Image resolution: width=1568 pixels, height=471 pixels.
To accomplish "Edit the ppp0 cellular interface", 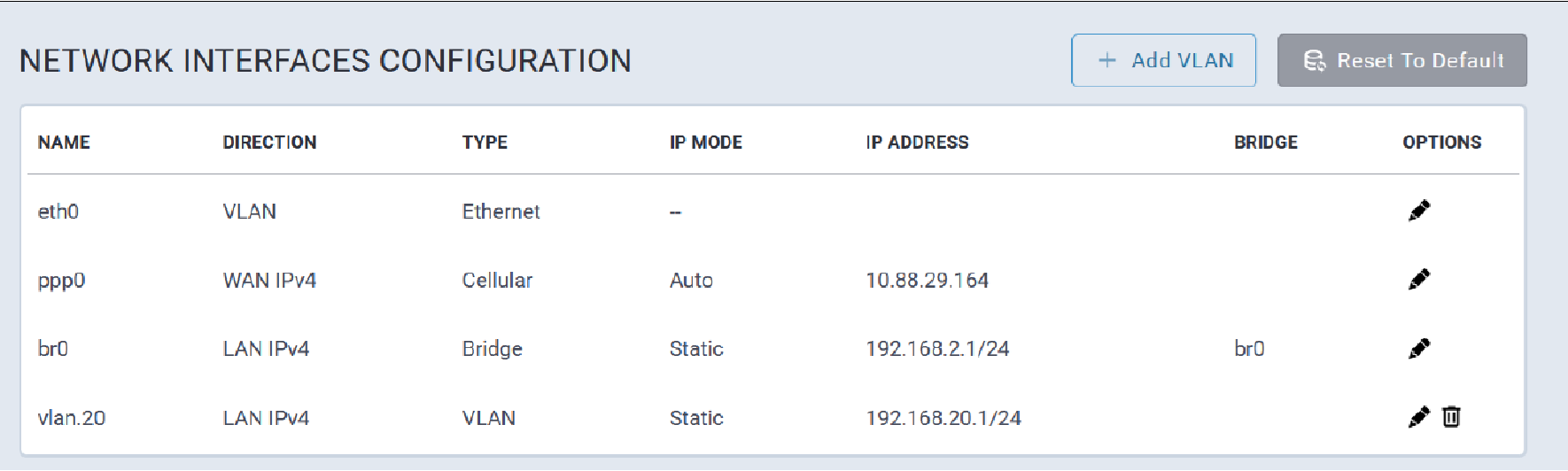I will [1418, 280].
